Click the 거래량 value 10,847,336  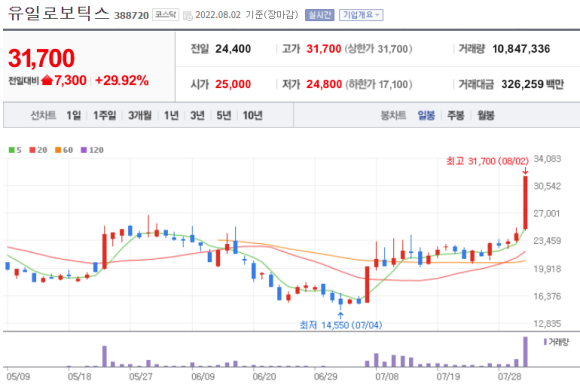[521, 49]
